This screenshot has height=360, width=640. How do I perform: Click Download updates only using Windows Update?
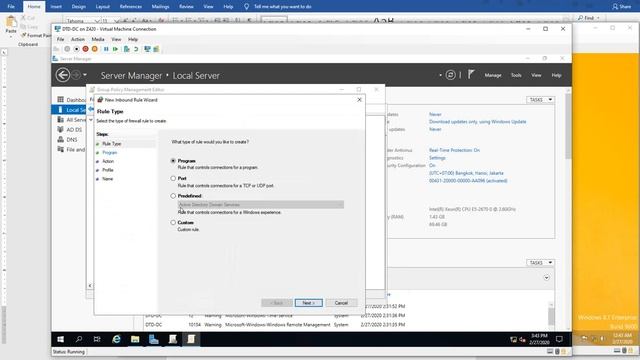pos(478,122)
